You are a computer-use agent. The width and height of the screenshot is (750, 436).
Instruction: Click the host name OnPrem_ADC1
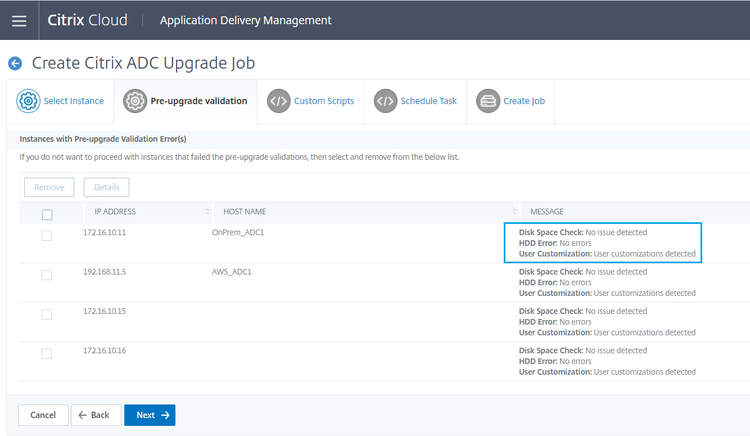(238, 232)
